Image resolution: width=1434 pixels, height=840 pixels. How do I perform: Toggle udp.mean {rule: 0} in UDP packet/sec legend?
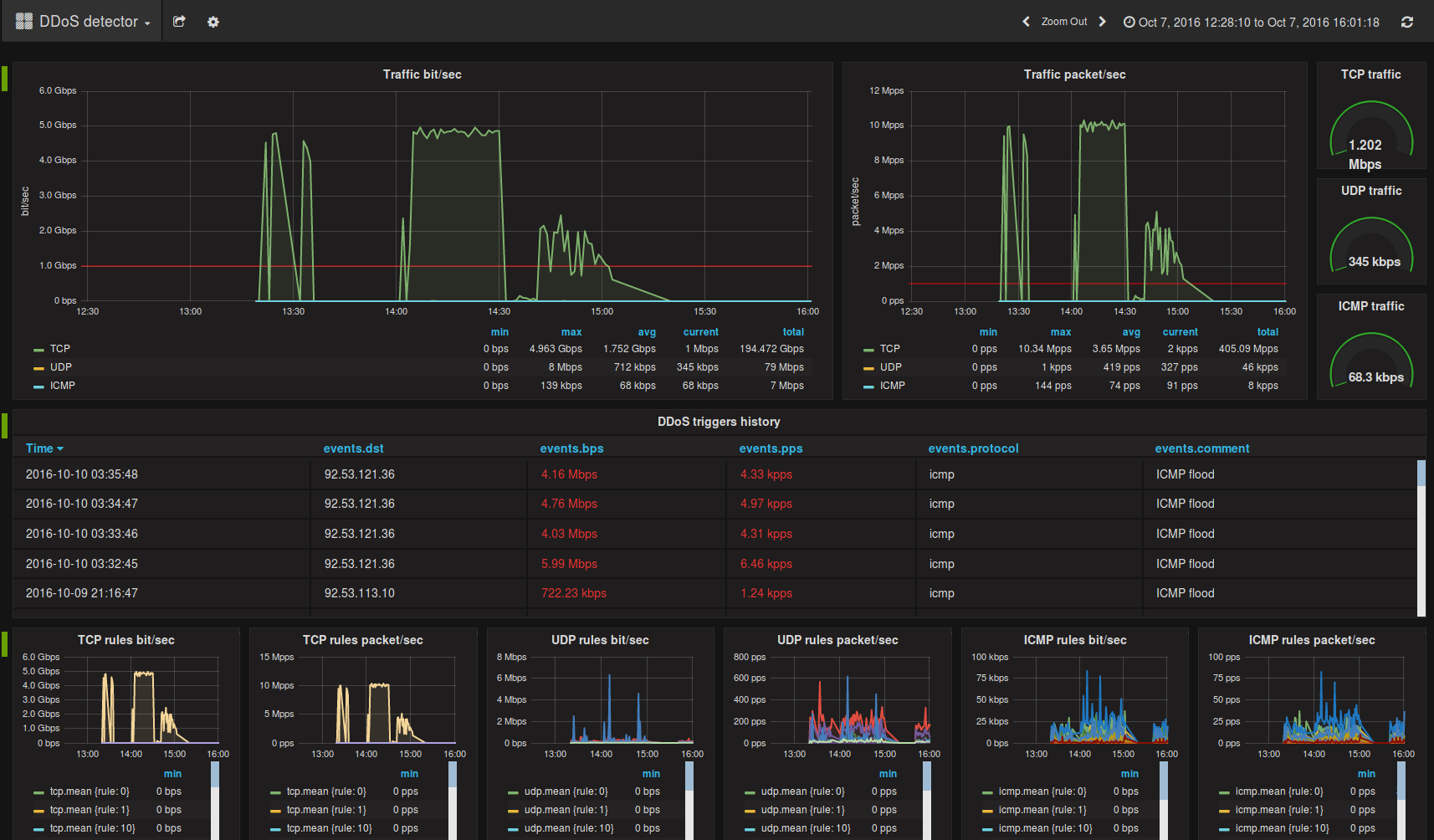click(802, 791)
